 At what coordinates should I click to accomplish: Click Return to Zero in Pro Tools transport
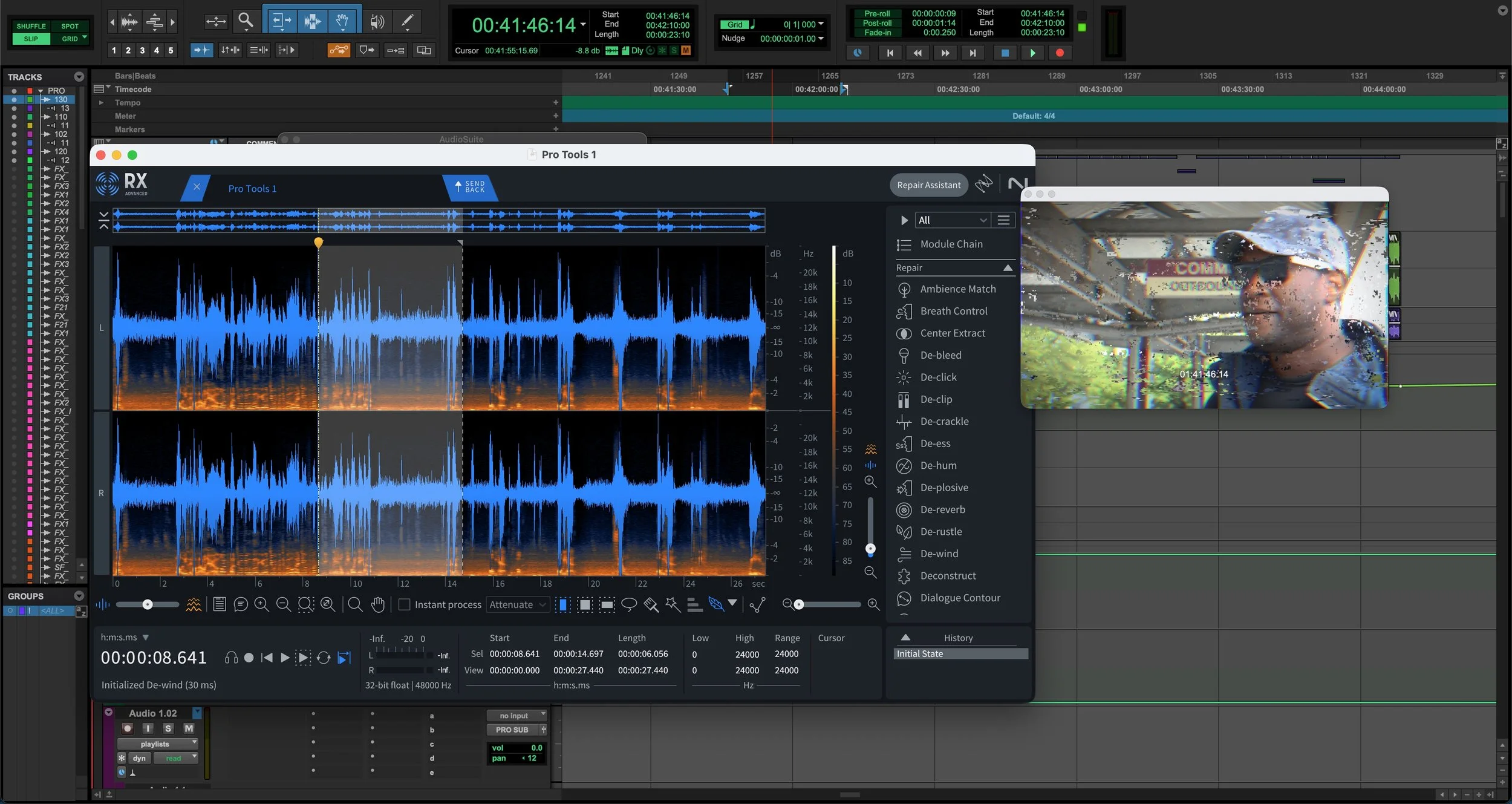(x=890, y=53)
